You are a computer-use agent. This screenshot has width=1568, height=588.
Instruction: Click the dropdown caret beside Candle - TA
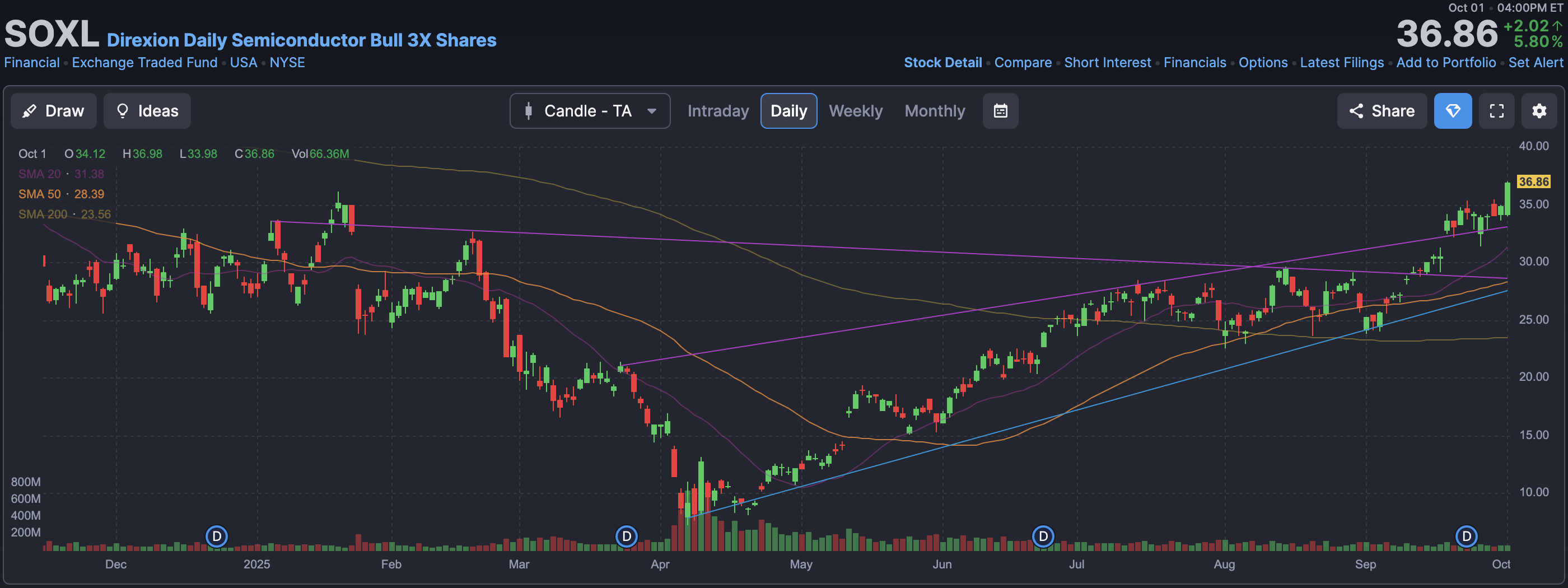651,111
